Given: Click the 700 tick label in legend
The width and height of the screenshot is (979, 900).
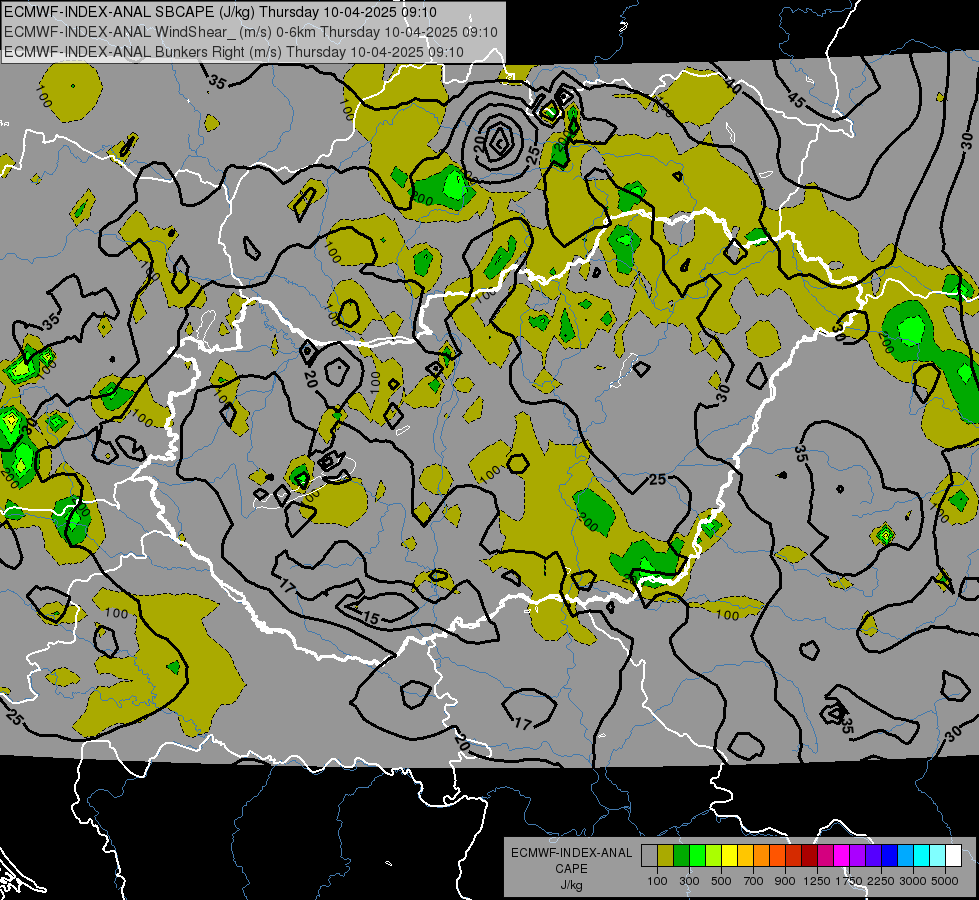Looking at the screenshot, I should (754, 881).
